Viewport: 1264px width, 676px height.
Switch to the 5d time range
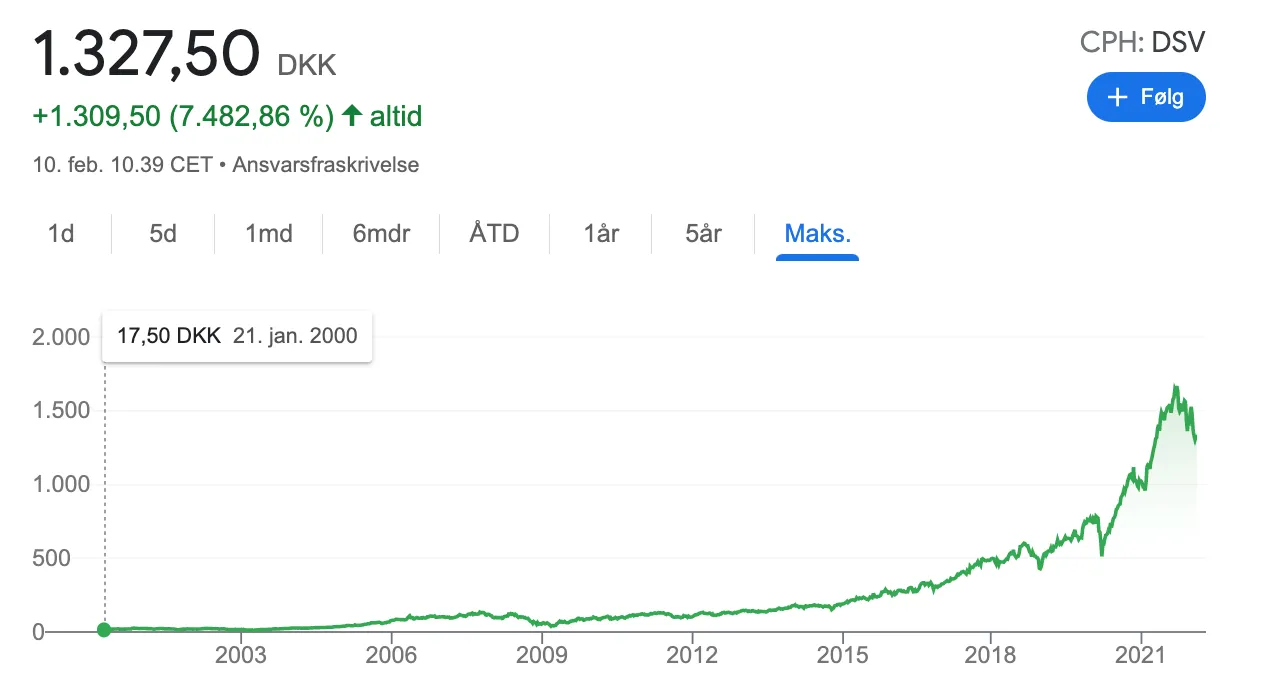pyautogui.click(x=163, y=234)
